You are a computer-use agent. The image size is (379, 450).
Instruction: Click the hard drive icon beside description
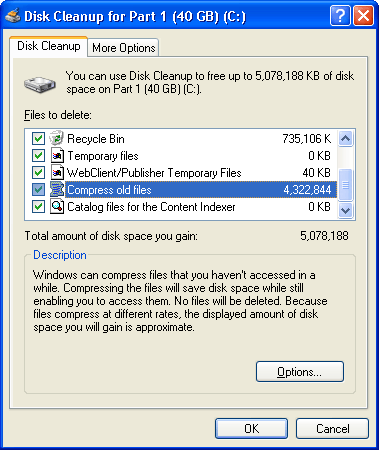pos(40,84)
